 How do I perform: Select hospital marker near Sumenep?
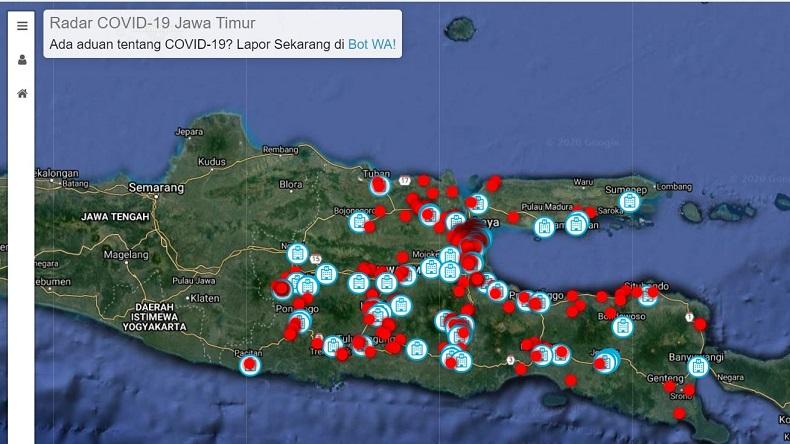point(629,201)
